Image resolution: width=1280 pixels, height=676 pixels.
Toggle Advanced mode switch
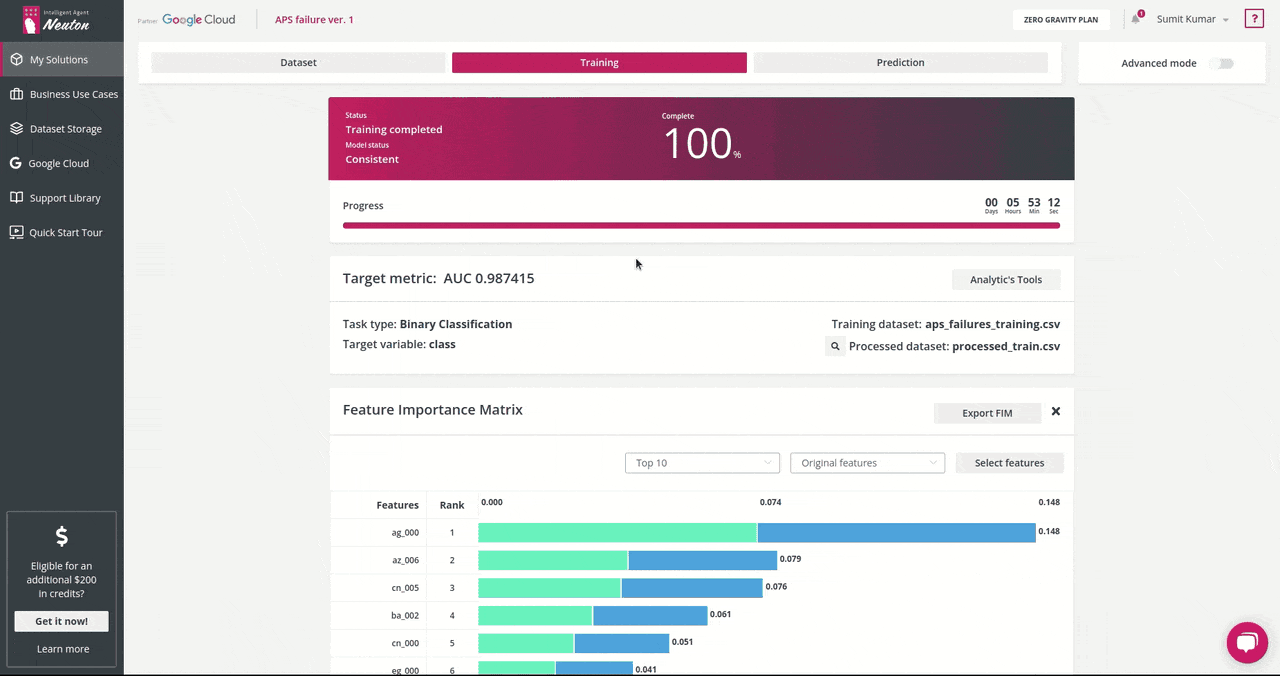pos(1222,63)
